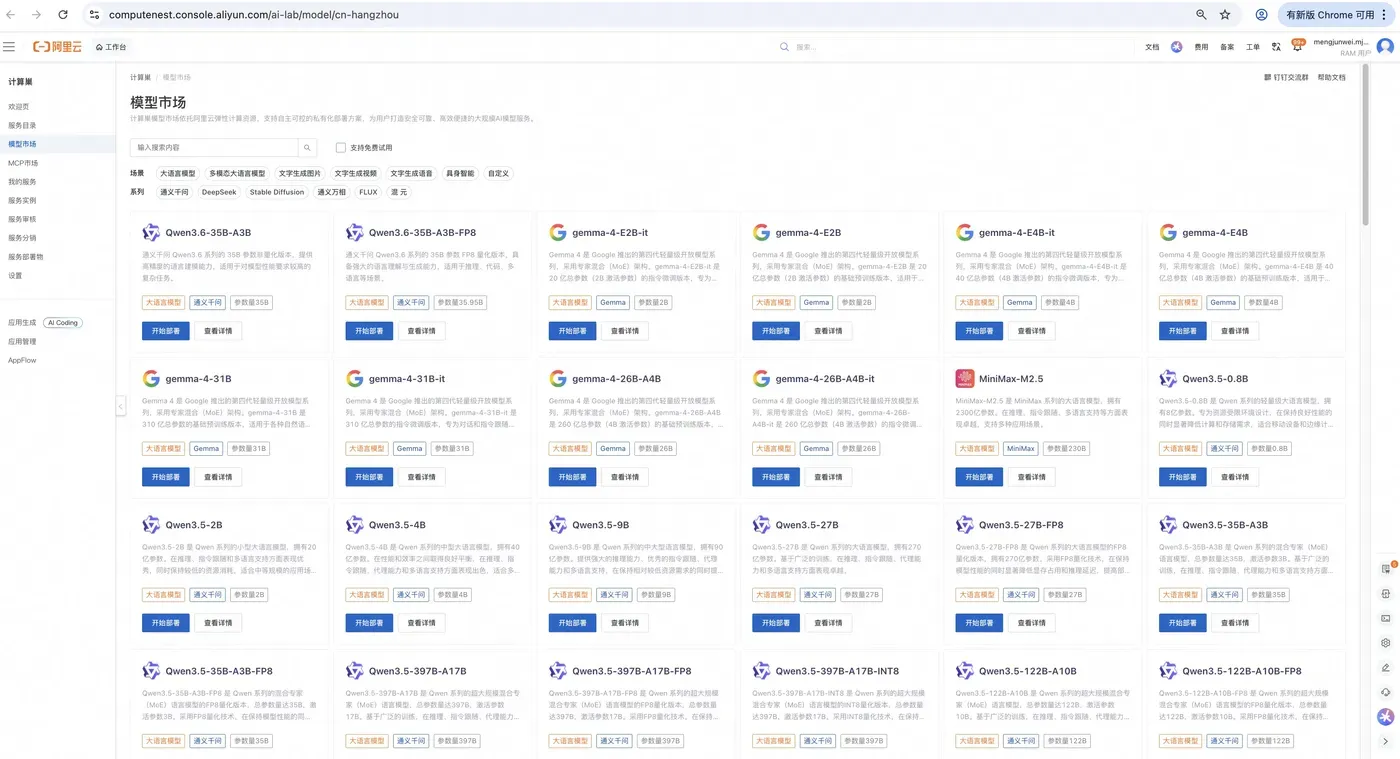The width and height of the screenshot is (1400, 759).
Task: Click the 参数量230B tag on MiniMax-M2.5
Action: click(x=1067, y=449)
